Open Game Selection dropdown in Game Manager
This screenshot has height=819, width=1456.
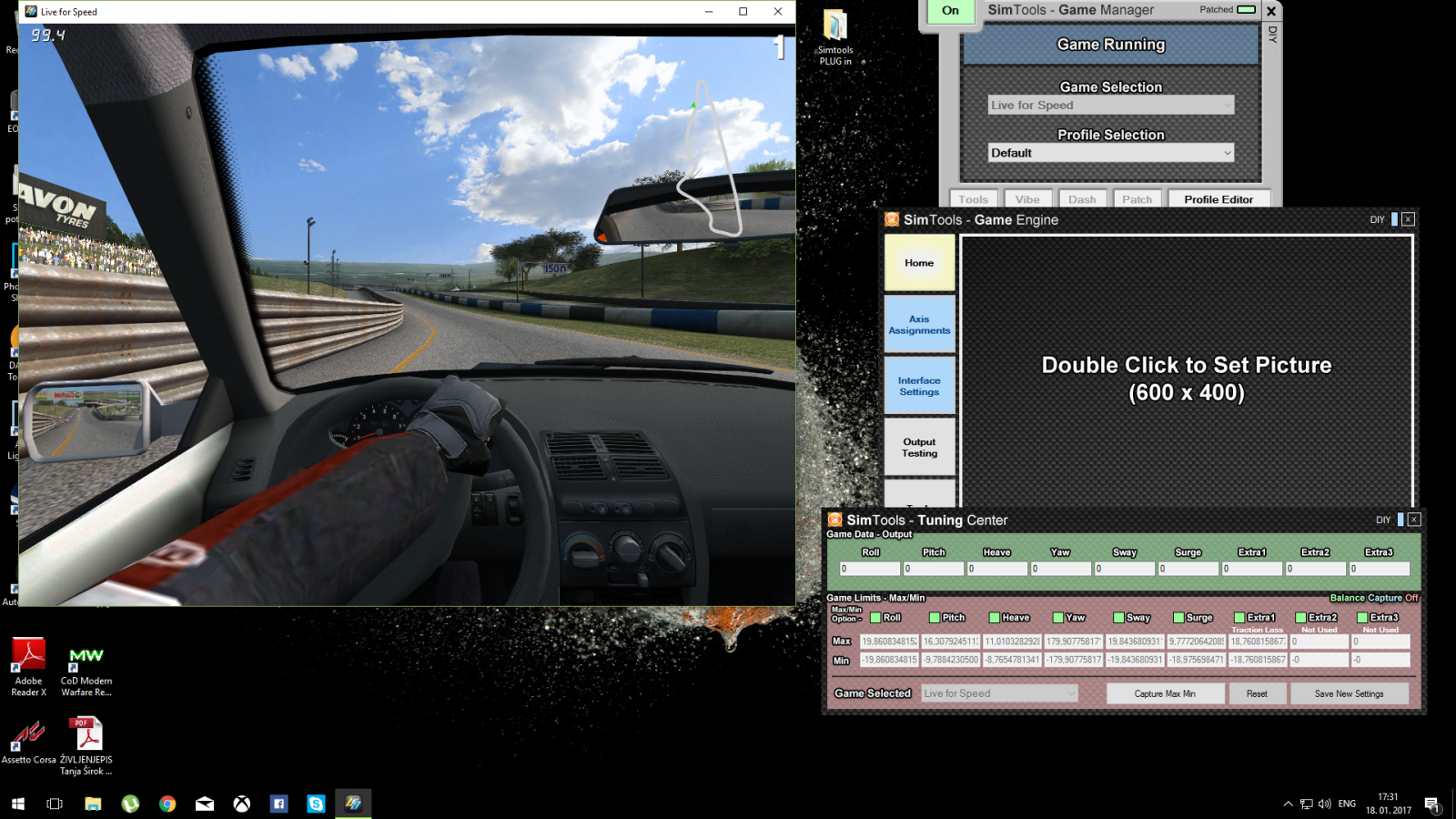click(1111, 106)
